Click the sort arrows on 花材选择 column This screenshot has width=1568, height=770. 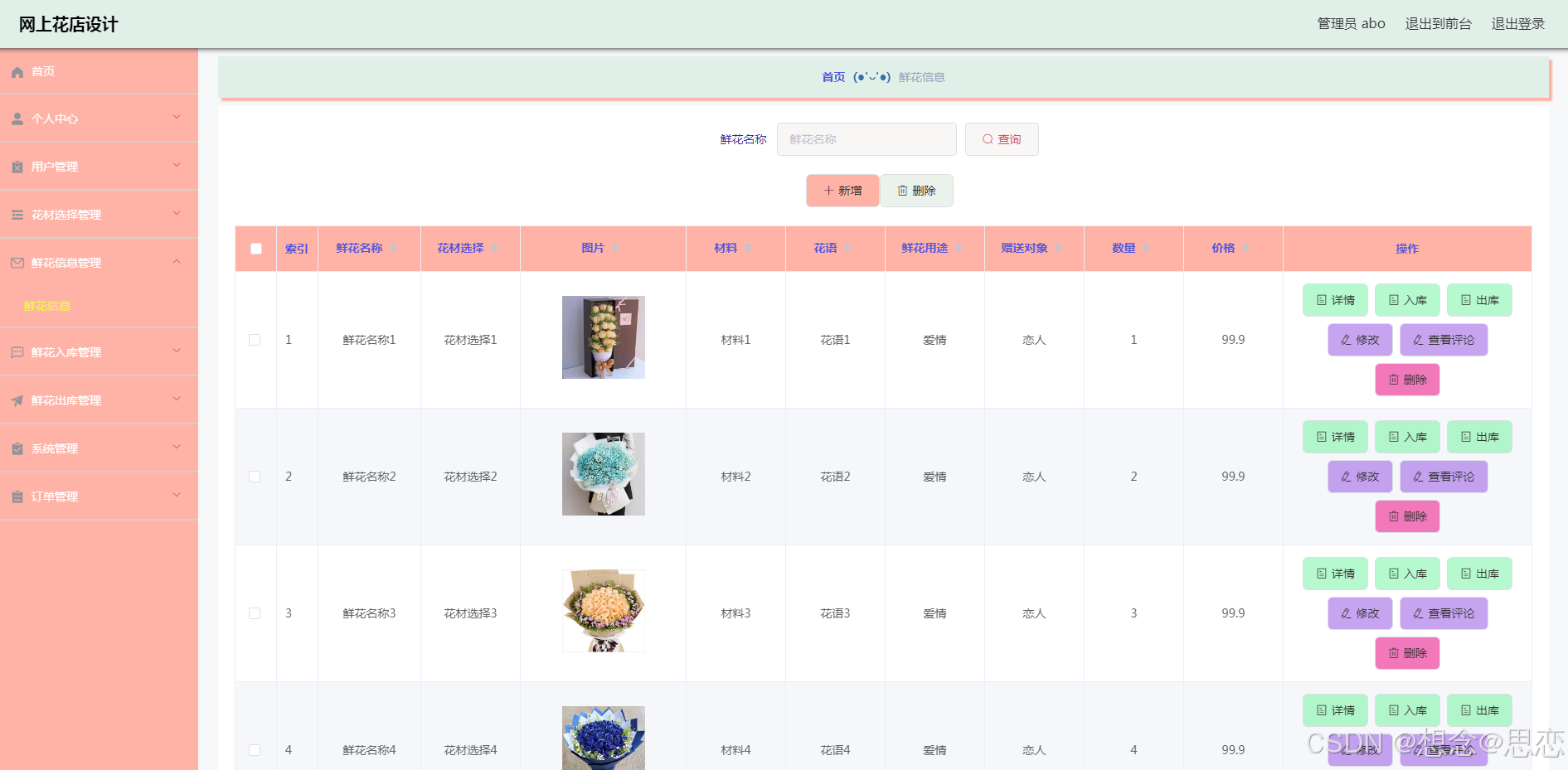pos(494,249)
